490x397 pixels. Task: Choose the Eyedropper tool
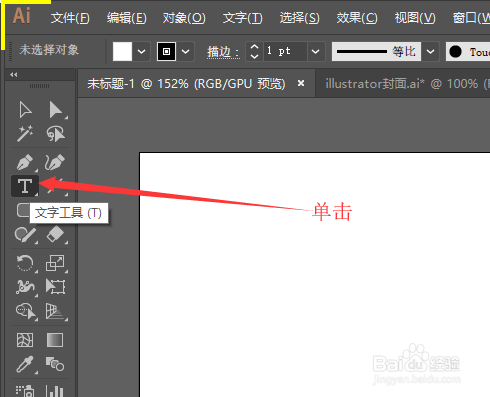[25, 364]
